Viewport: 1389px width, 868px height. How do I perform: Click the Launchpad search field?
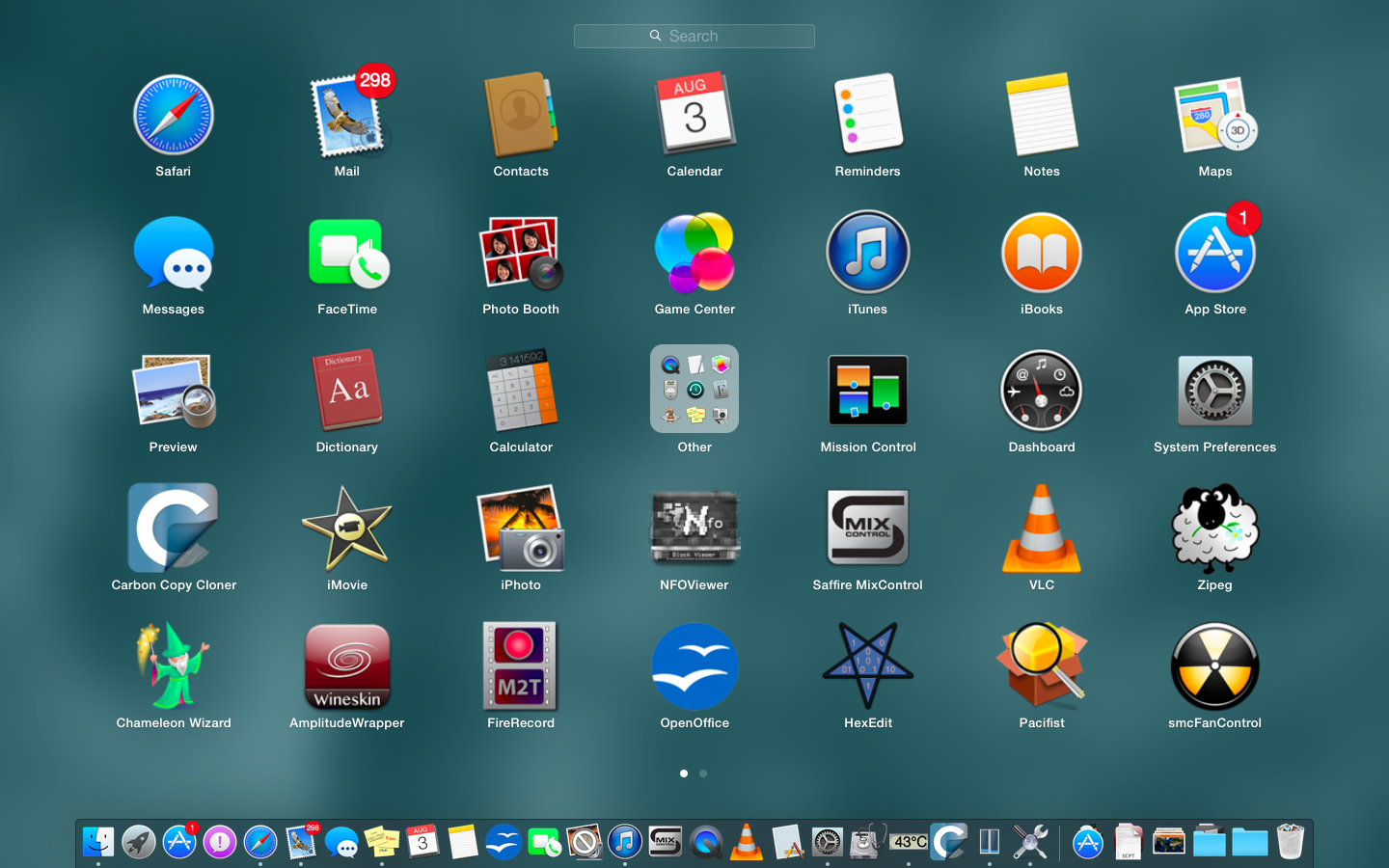pyautogui.click(x=694, y=36)
